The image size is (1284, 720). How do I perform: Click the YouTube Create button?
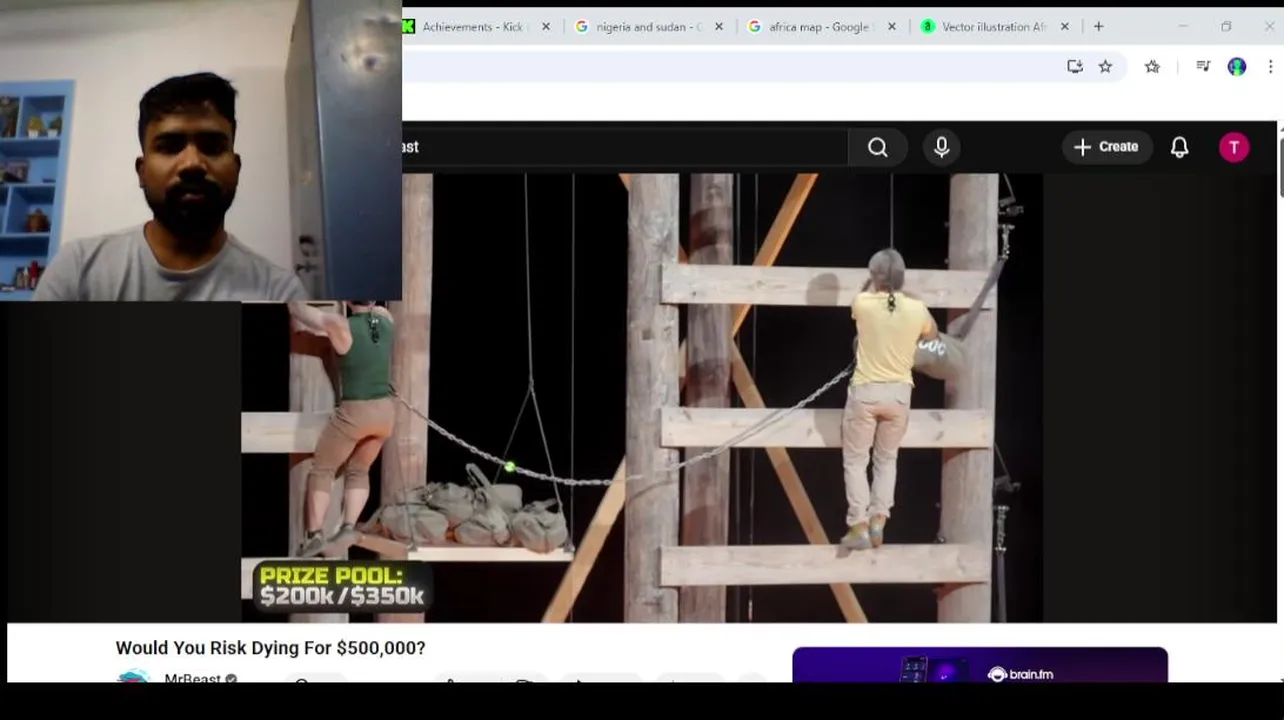[1106, 147]
